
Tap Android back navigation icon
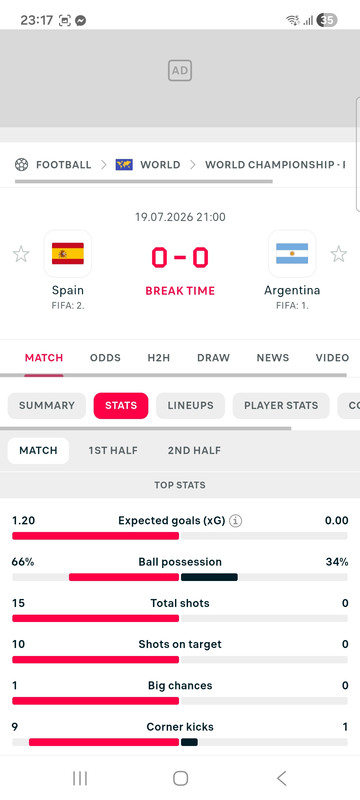click(281, 778)
